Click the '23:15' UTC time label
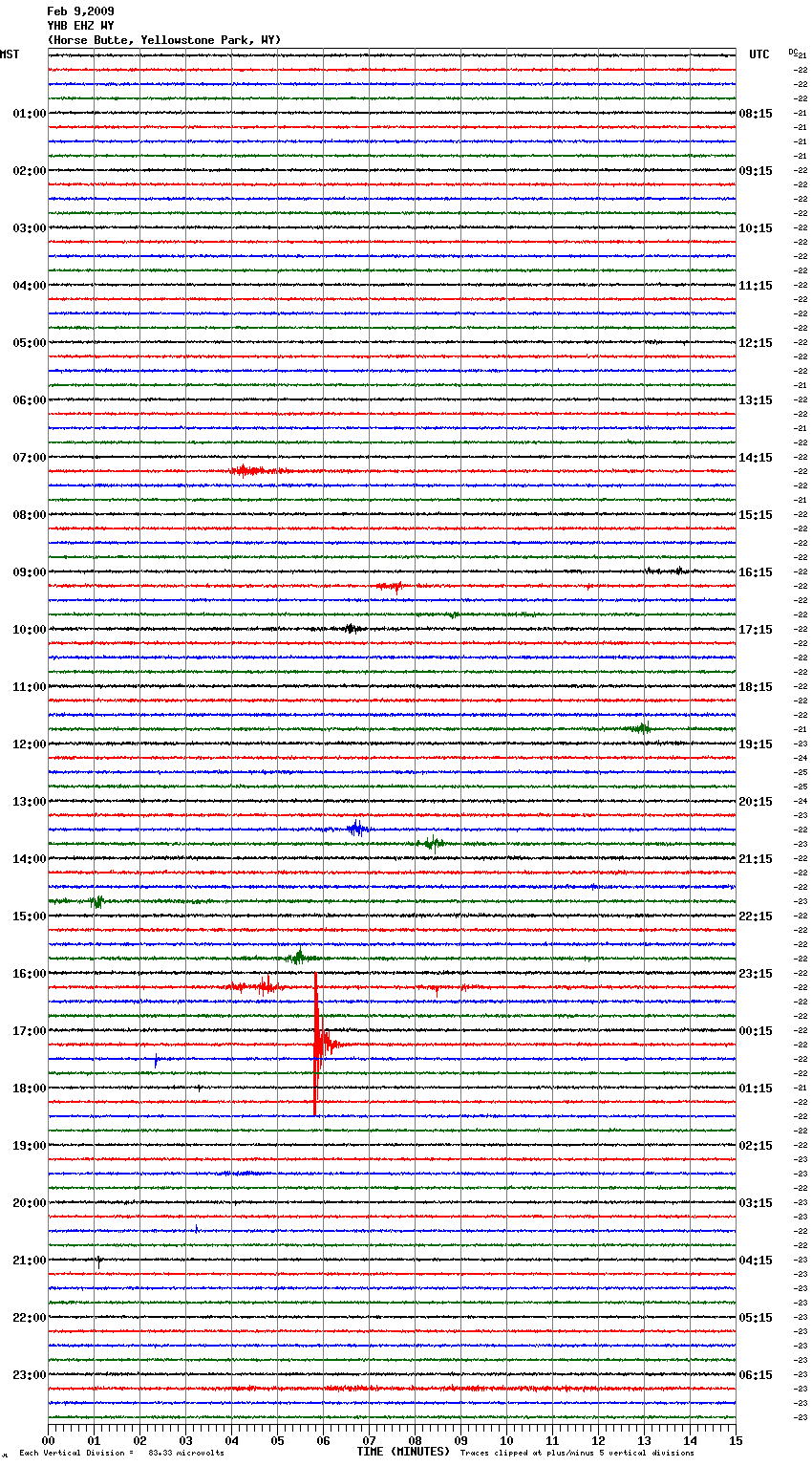 pos(756,974)
